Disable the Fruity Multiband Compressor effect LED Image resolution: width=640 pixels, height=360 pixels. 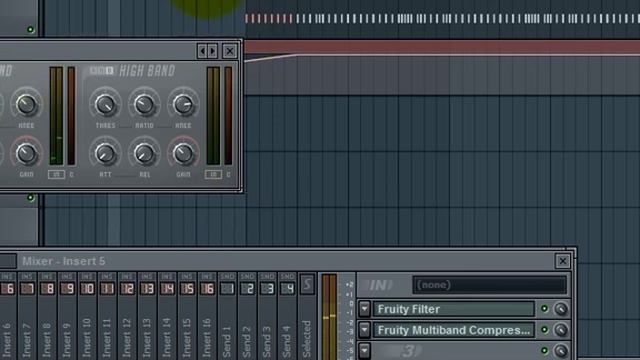[x=544, y=329]
